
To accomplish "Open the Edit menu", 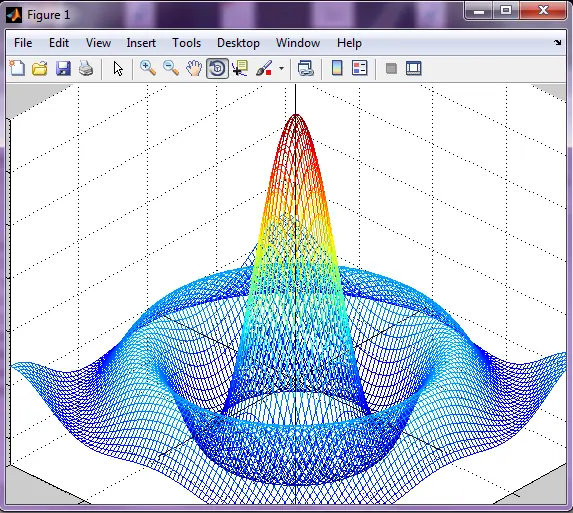I will 59,43.
